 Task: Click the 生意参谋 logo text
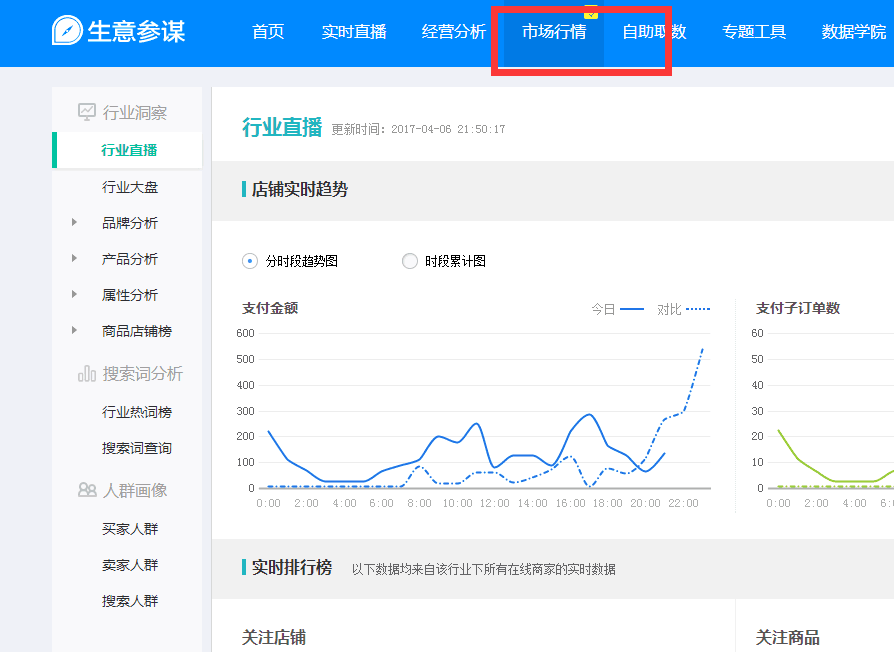pos(136,31)
